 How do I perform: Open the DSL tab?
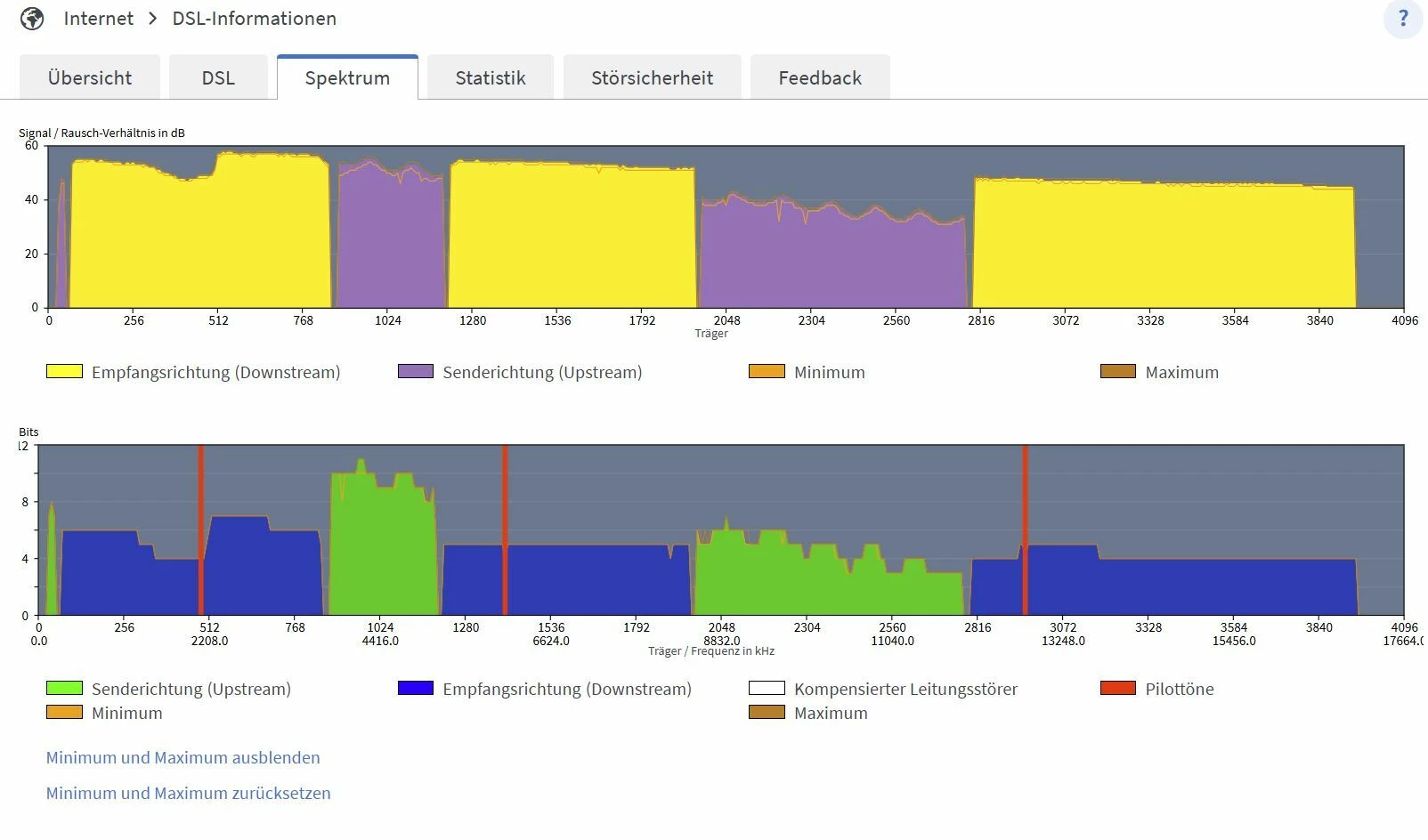point(218,77)
